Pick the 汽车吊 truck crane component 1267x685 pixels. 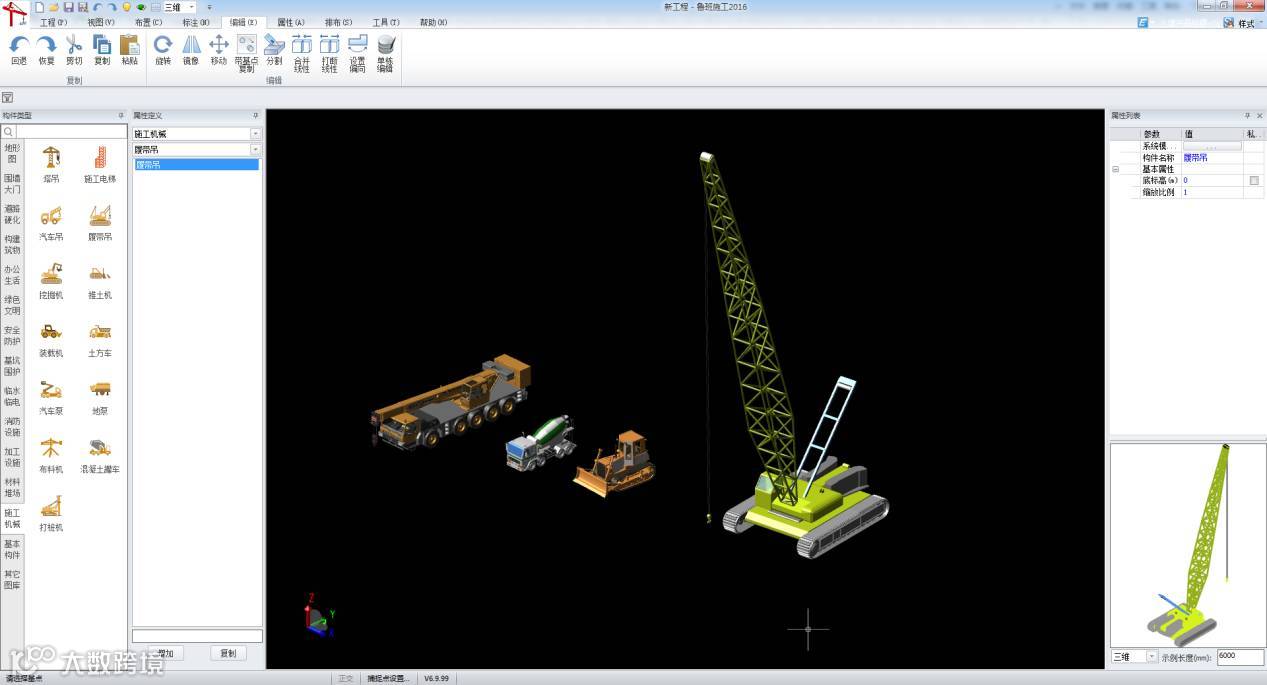pos(51,223)
